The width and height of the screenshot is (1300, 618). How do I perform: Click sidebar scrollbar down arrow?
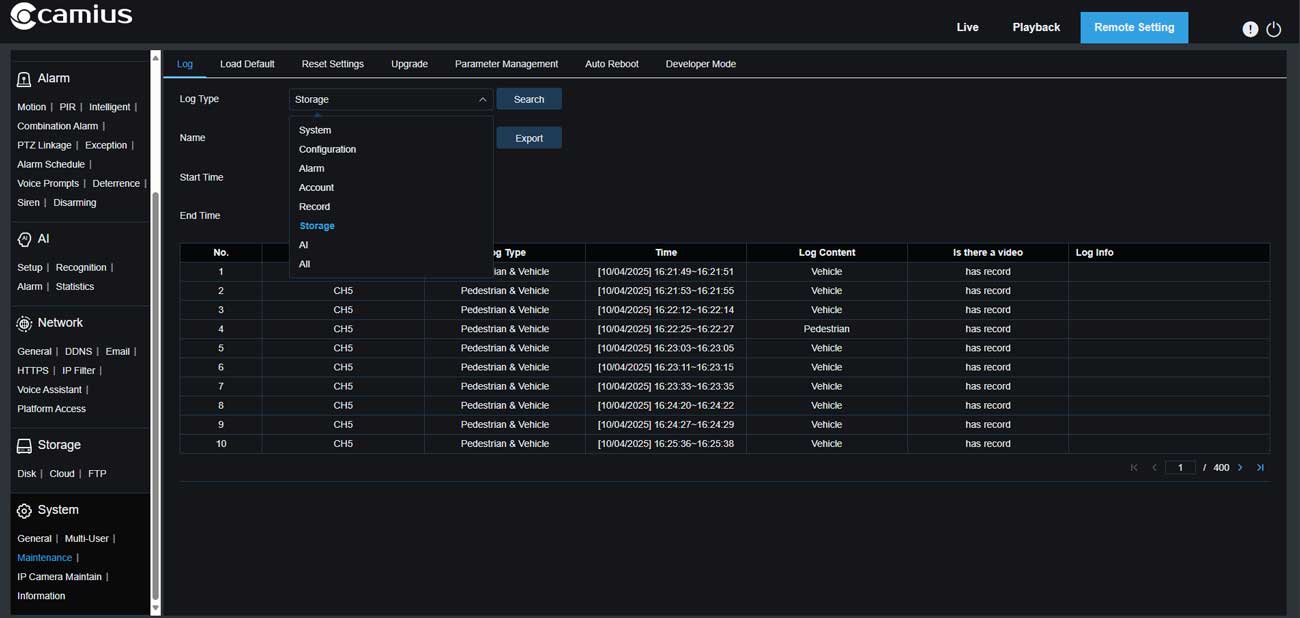click(155, 608)
